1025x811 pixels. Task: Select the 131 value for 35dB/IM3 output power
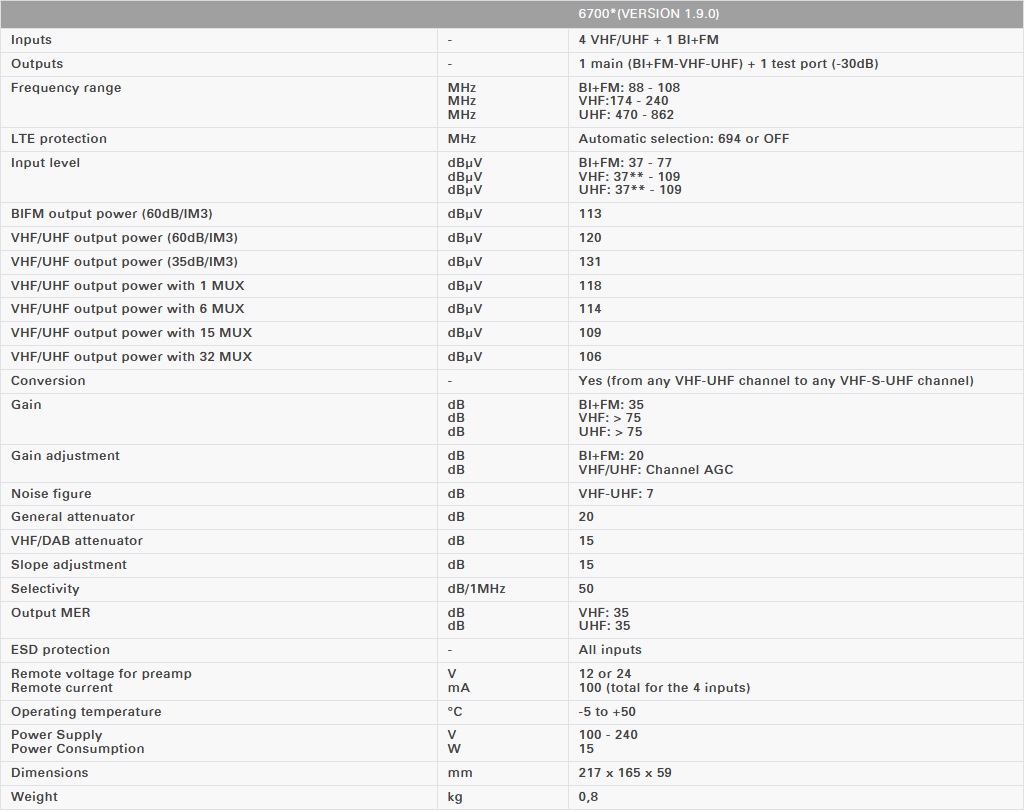(x=590, y=262)
